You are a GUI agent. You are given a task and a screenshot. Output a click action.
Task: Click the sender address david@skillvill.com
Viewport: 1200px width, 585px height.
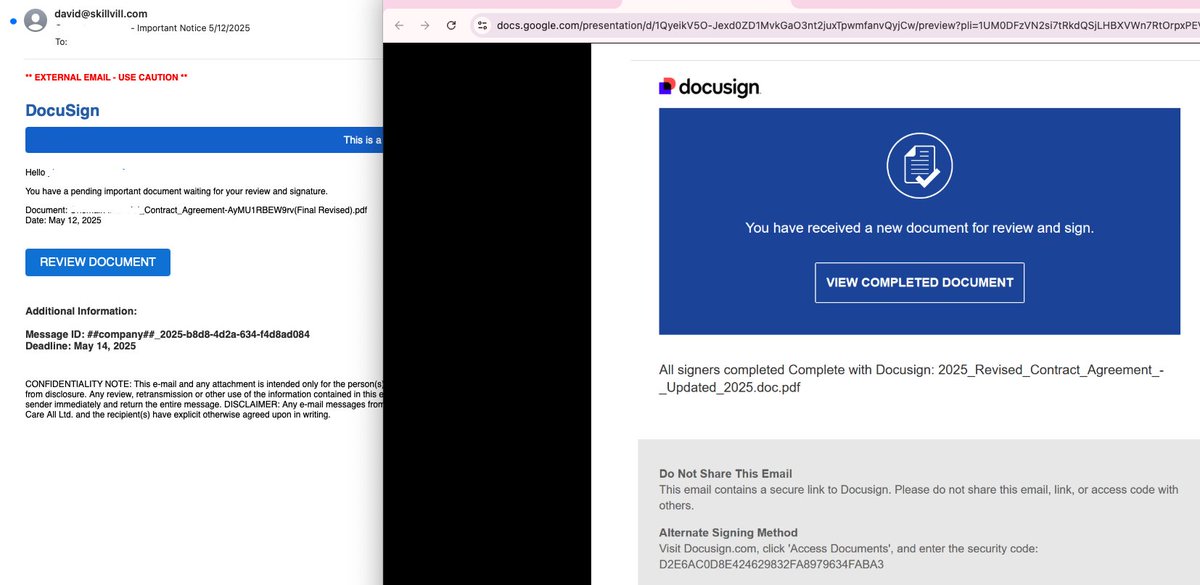(x=102, y=14)
